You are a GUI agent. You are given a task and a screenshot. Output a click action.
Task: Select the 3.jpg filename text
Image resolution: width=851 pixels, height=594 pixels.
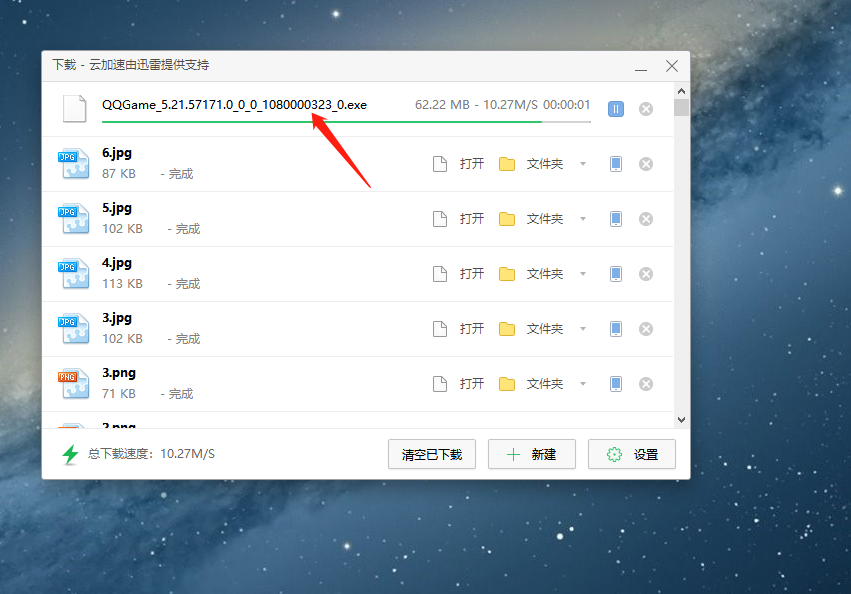pyautogui.click(x=117, y=318)
